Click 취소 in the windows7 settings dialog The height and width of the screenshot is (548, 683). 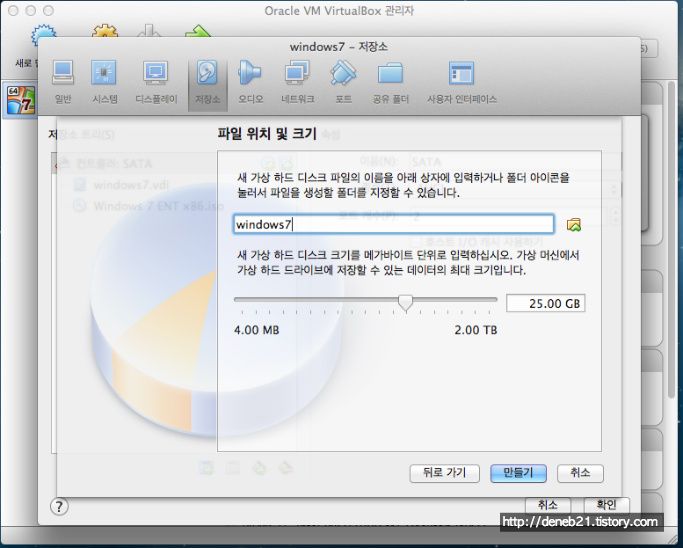548,505
